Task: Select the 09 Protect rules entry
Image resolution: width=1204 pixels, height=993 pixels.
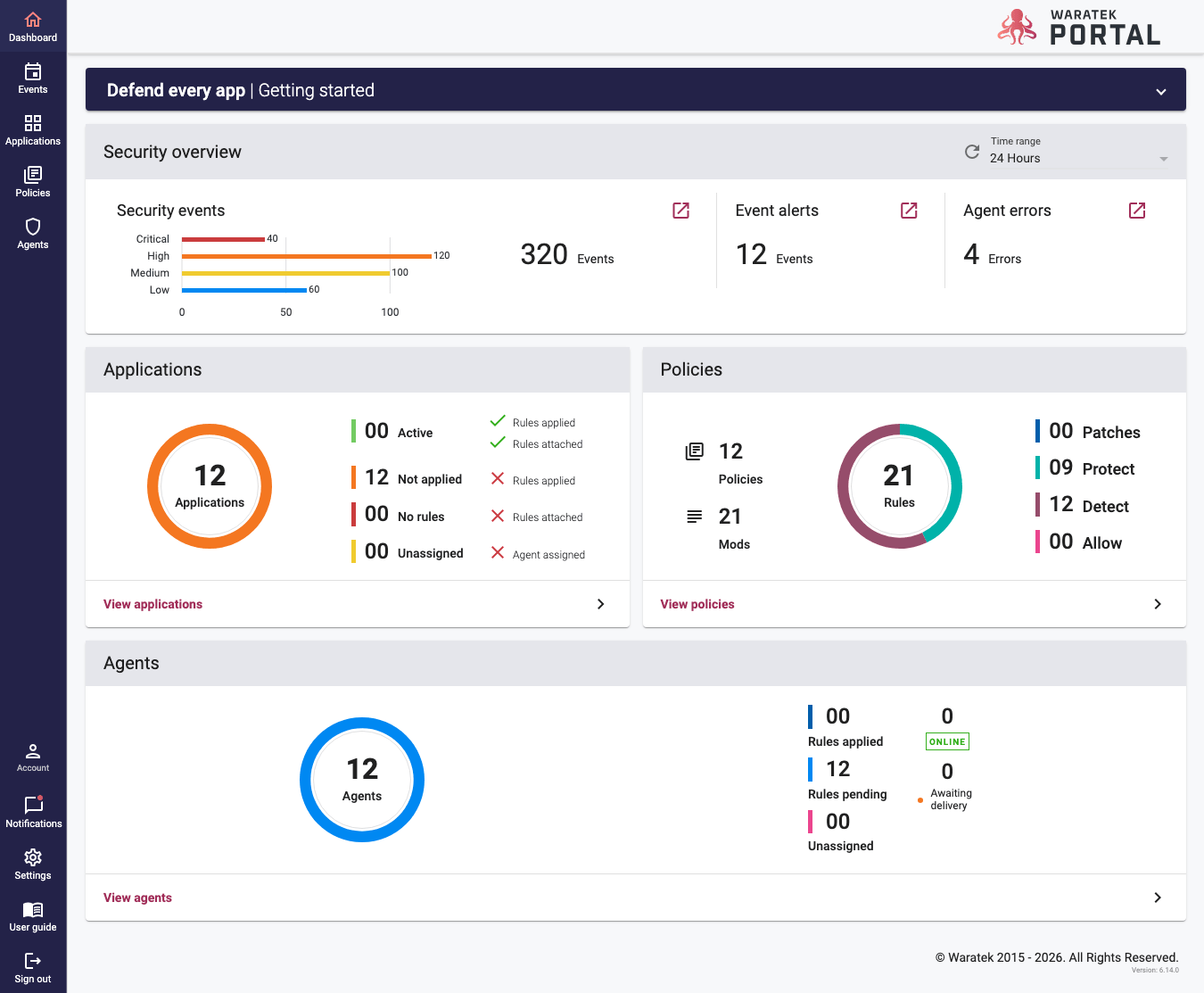Action: click(1085, 468)
